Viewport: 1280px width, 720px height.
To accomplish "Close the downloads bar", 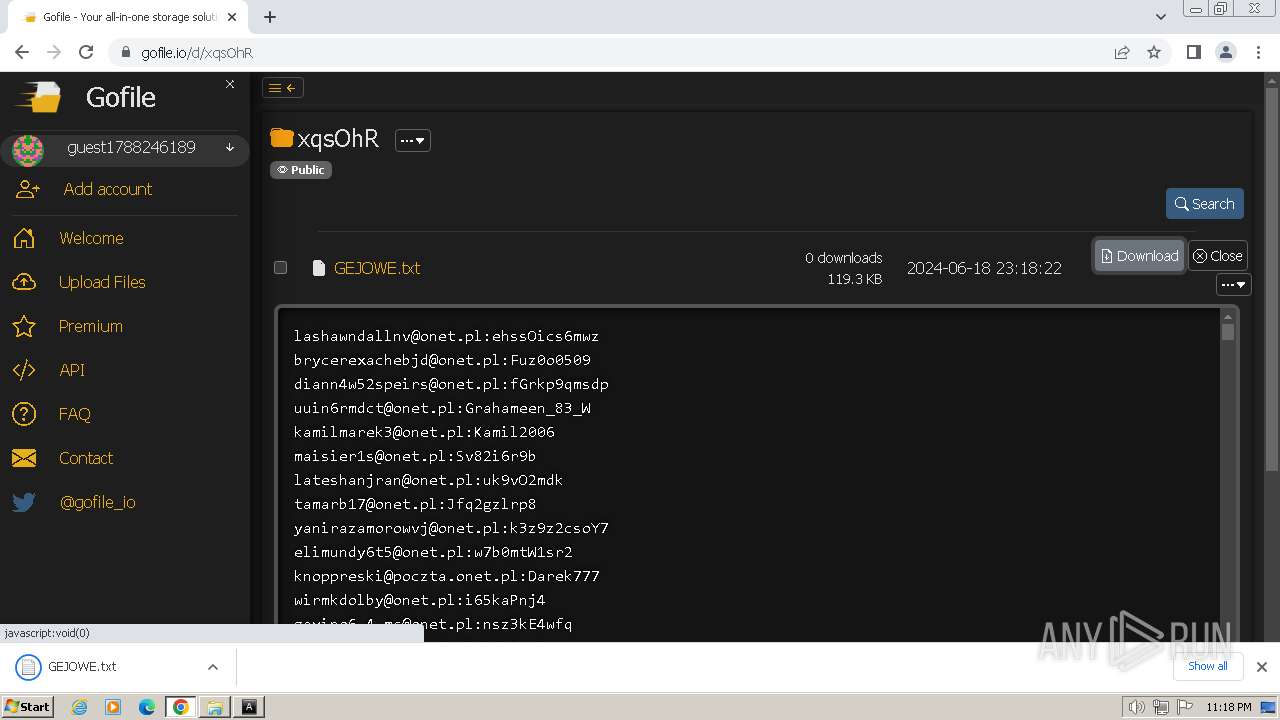I will coord(1262,667).
